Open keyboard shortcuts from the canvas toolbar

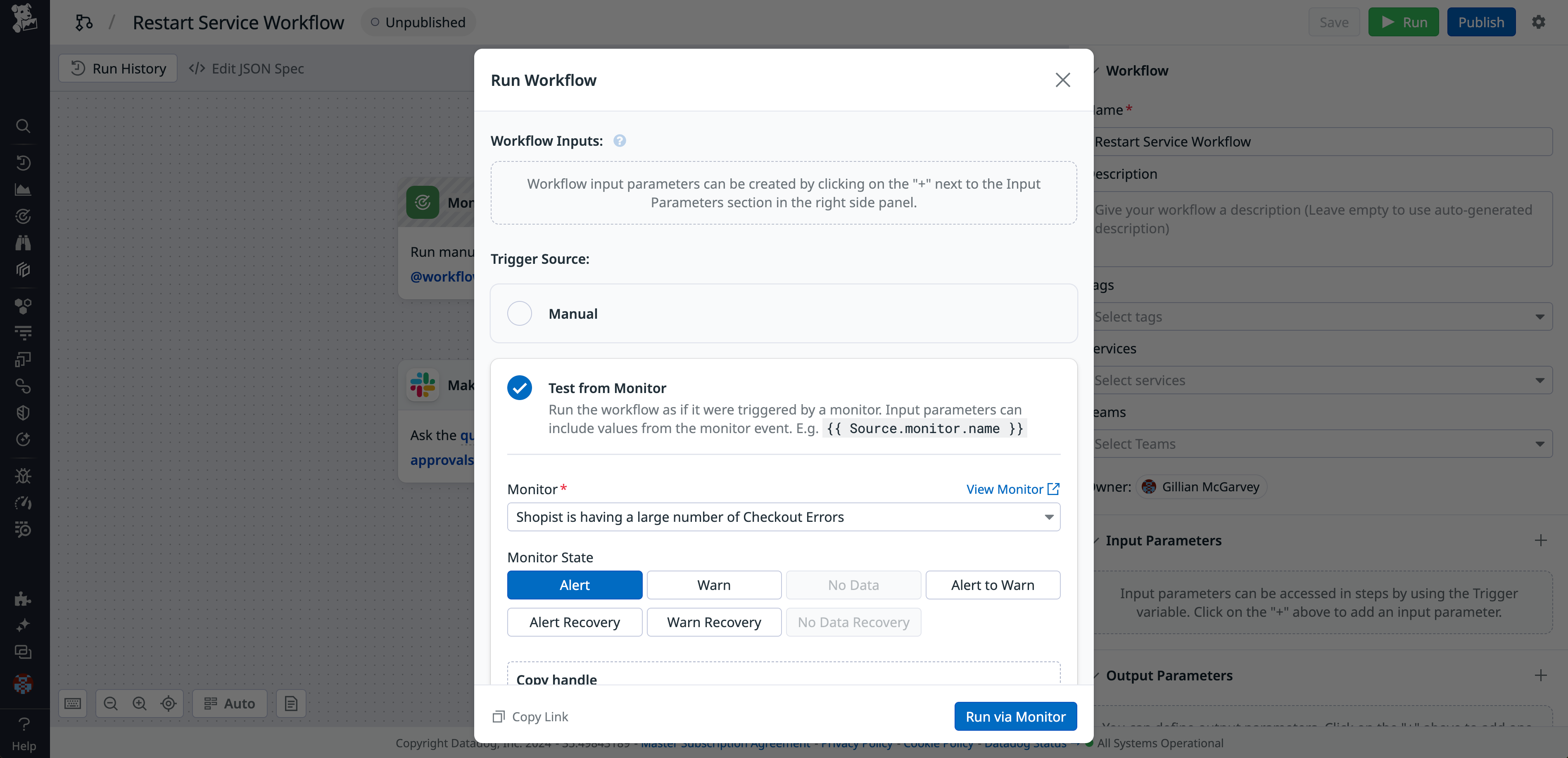click(73, 703)
